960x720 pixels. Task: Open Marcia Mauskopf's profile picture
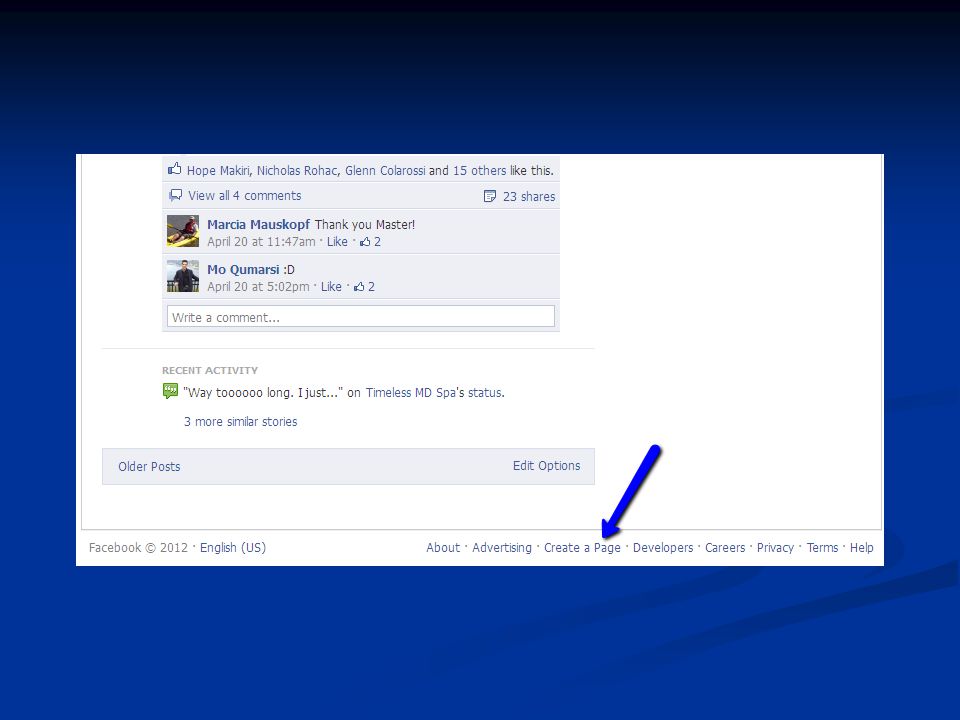click(183, 231)
